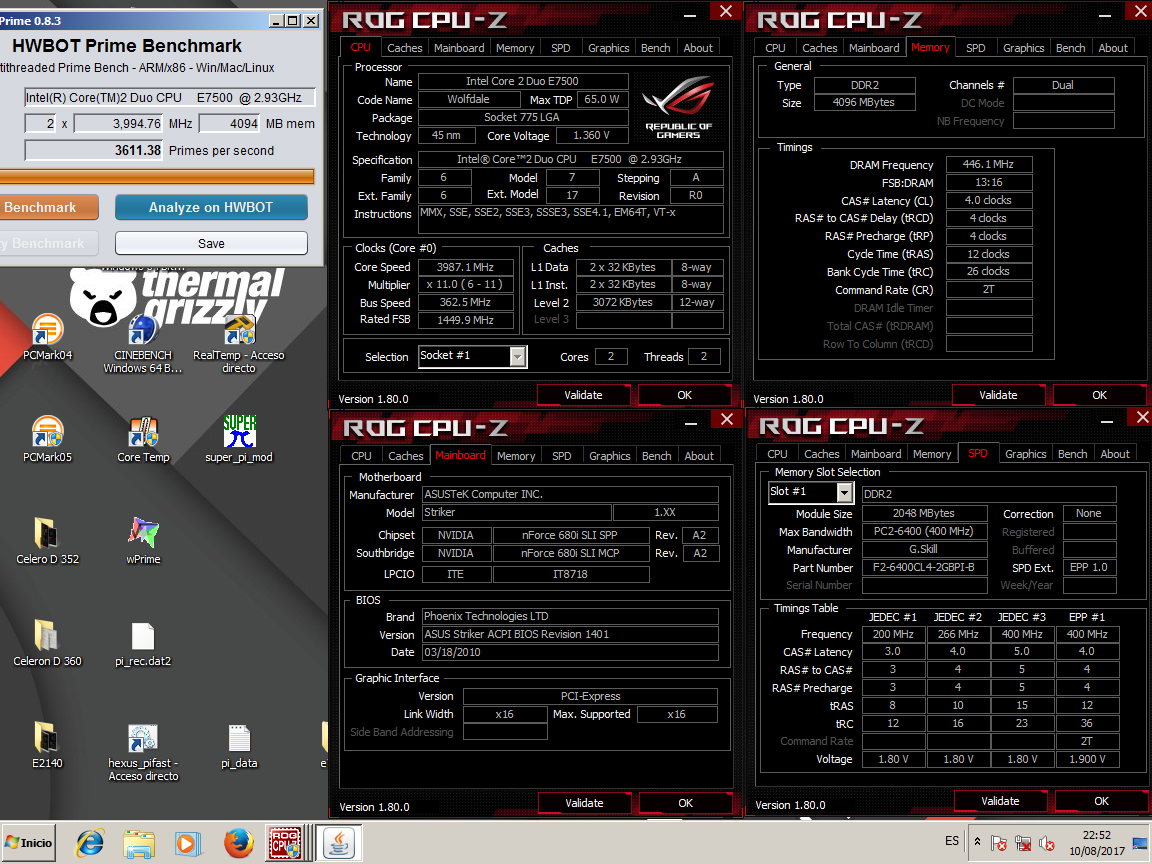Select the pi_rec.dat2 file icon
The height and width of the screenshot is (864, 1152).
point(143,644)
